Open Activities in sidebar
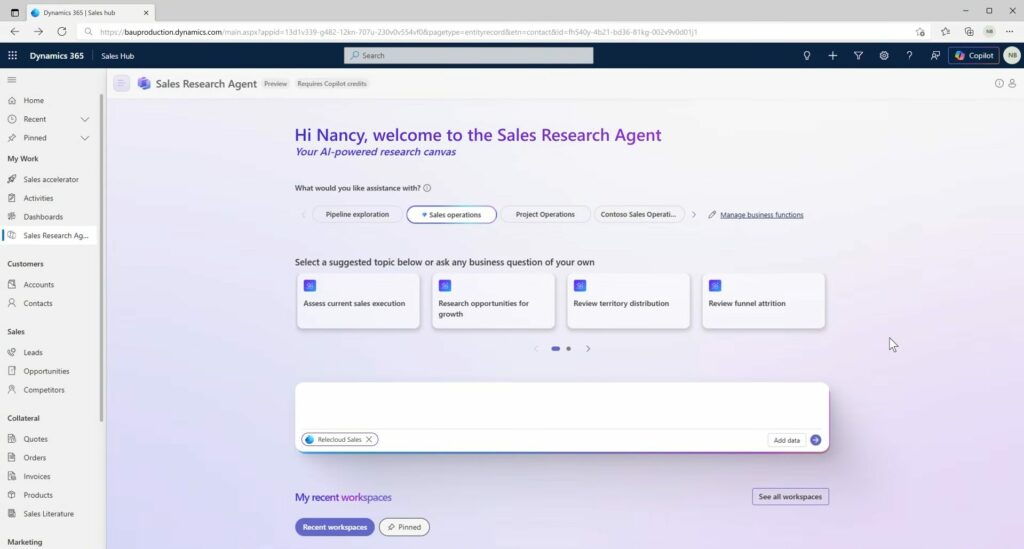Screen dimensions: 1024x549 point(38,198)
